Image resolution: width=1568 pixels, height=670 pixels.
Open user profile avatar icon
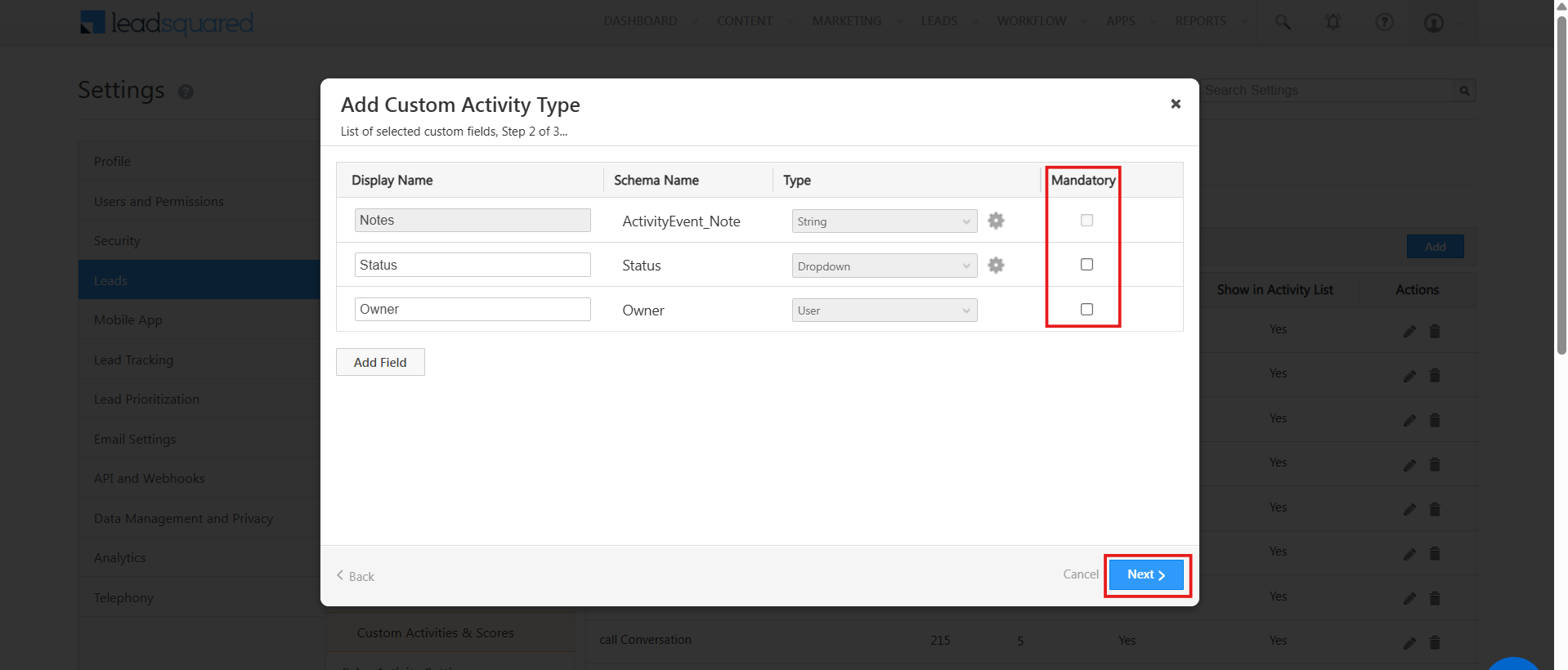click(x=1434, y=22)
